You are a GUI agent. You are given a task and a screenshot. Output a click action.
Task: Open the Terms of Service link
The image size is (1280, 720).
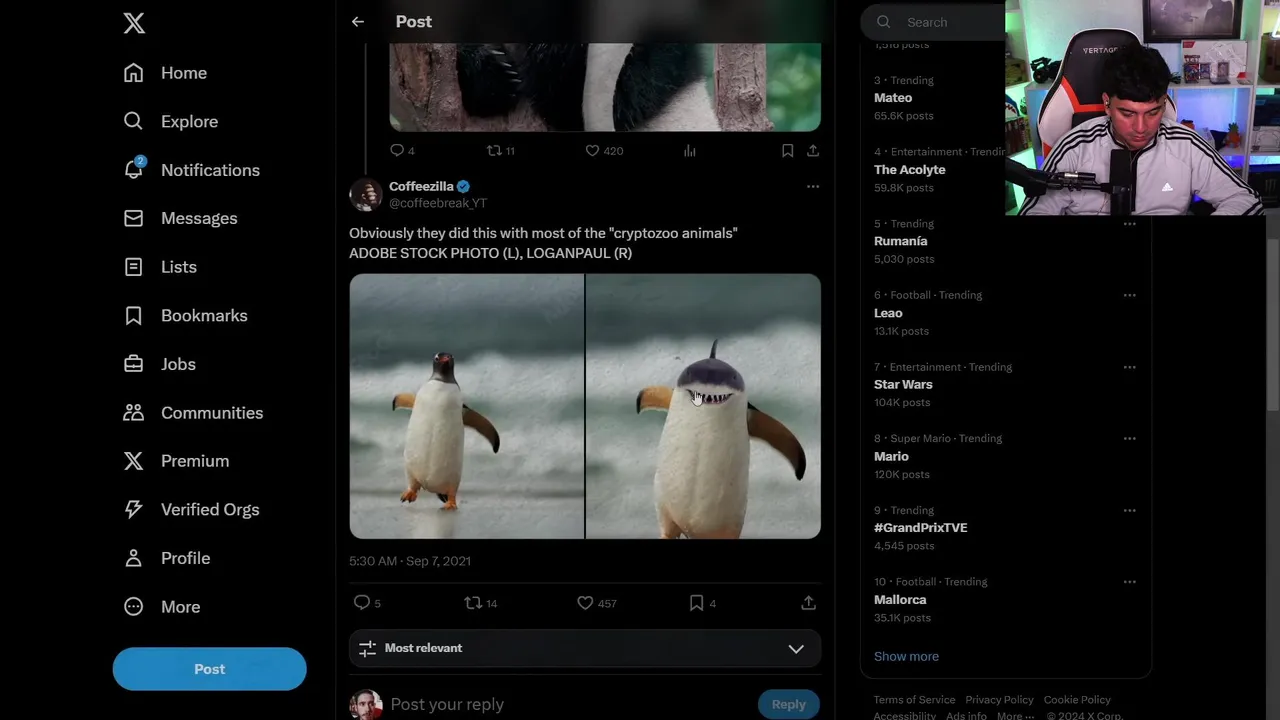914,700
